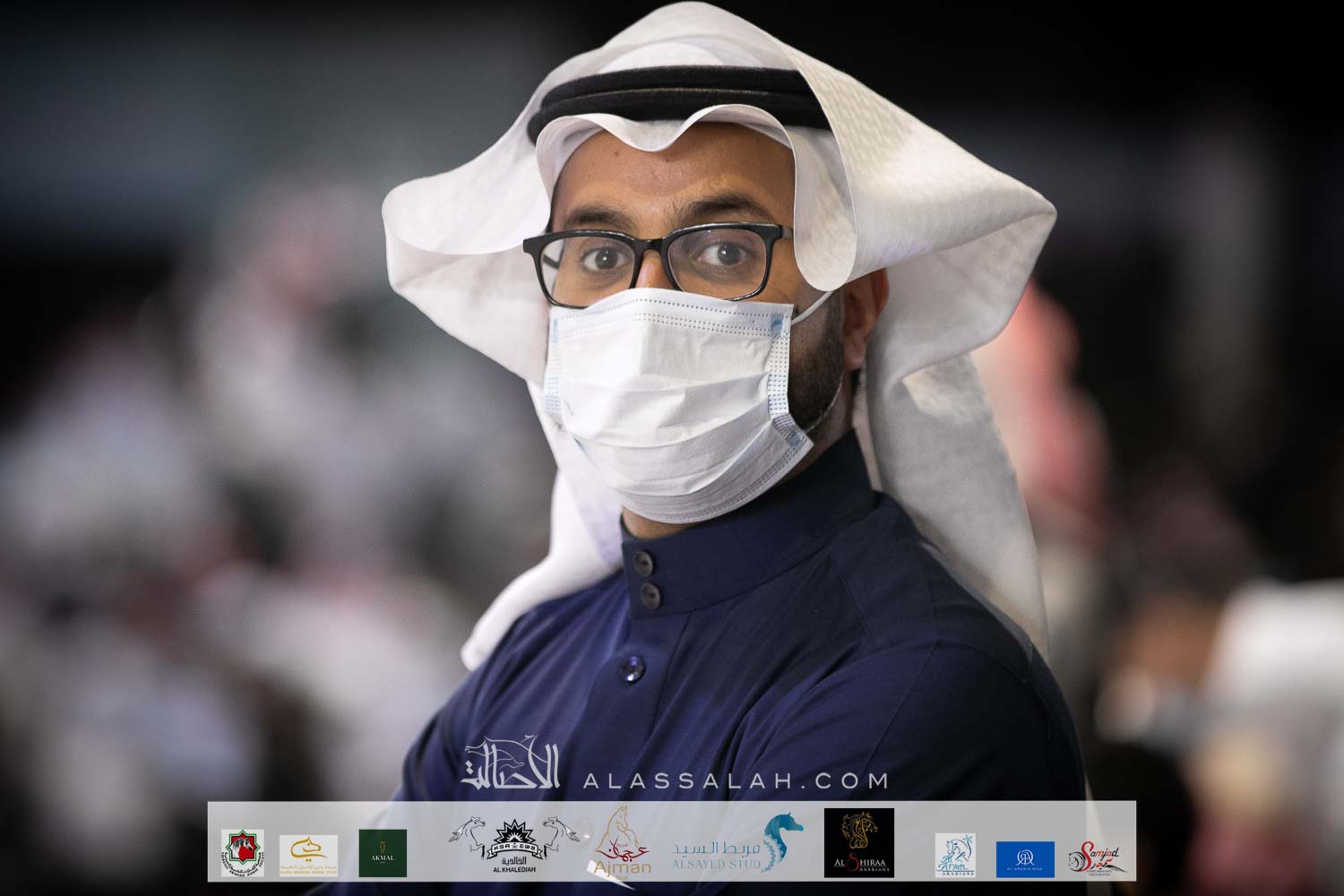1344x896 pixels.
Task: Select the gold Dubai Arabian Horse Stud logo
Action: coord(308,853)
